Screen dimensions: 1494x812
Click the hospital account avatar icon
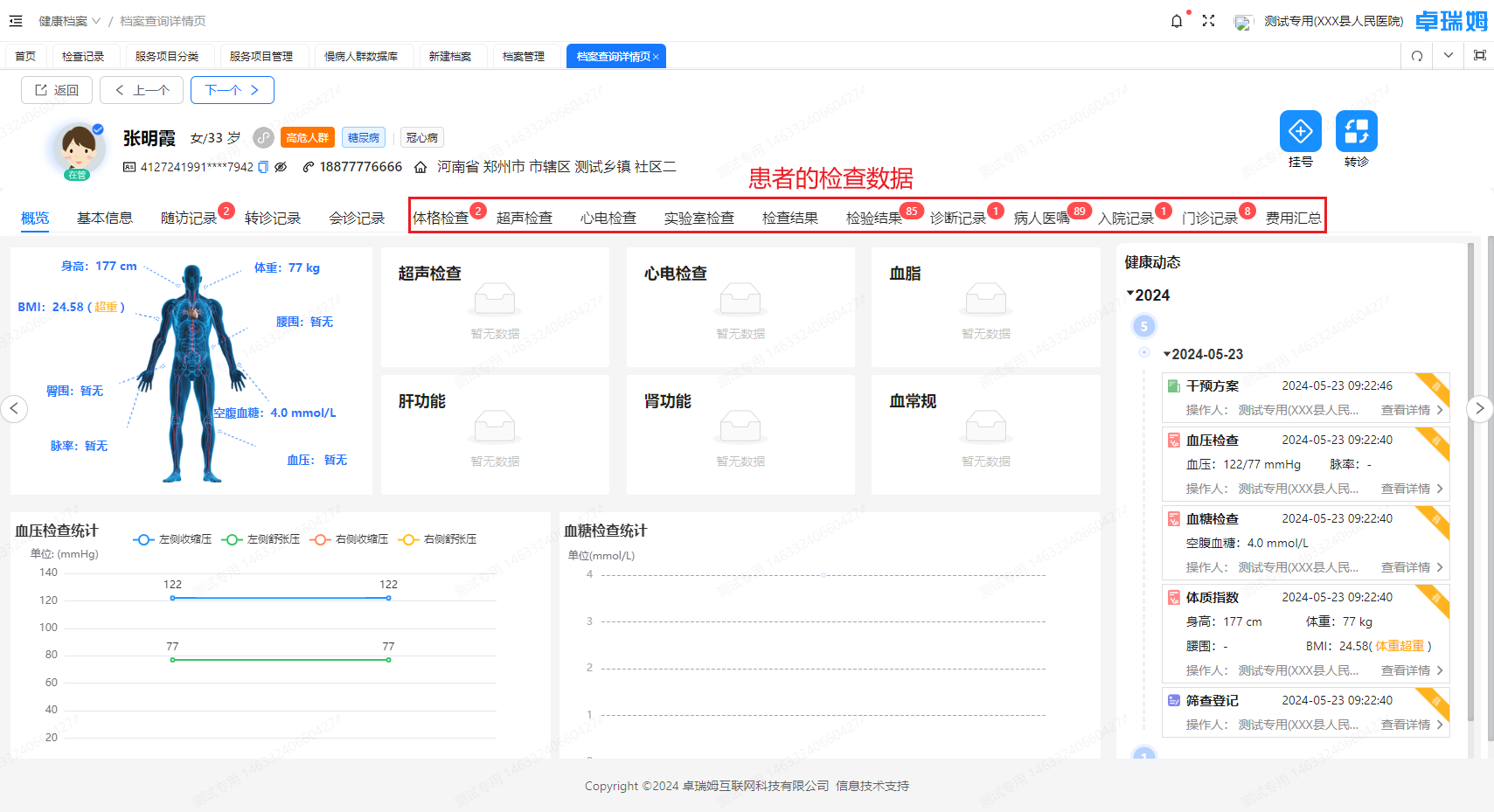click(x=1243, y=22)
